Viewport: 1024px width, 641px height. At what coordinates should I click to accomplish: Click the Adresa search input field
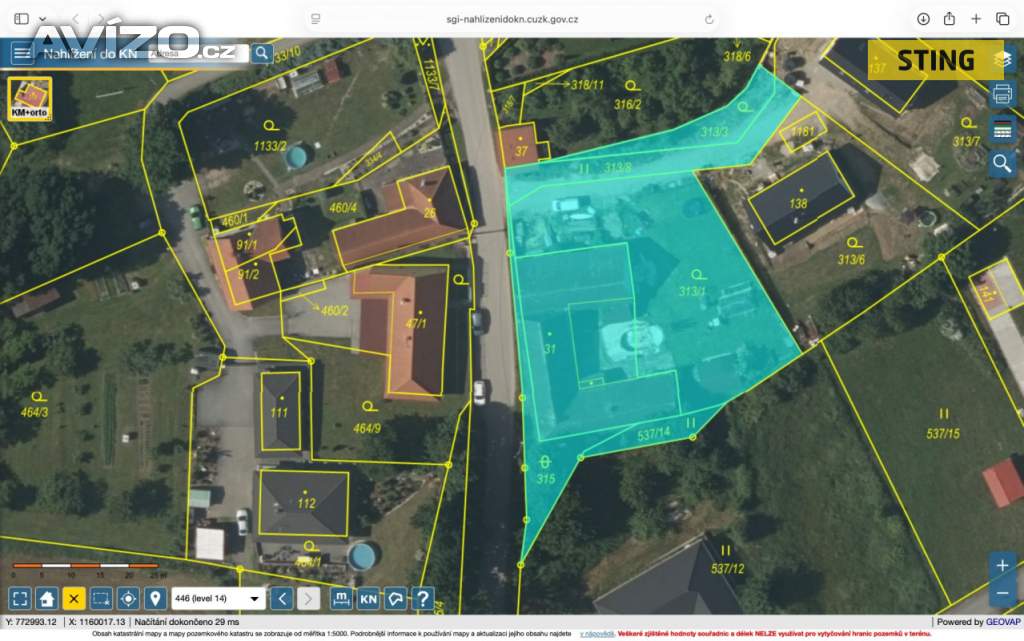click(x=197, y=54)
